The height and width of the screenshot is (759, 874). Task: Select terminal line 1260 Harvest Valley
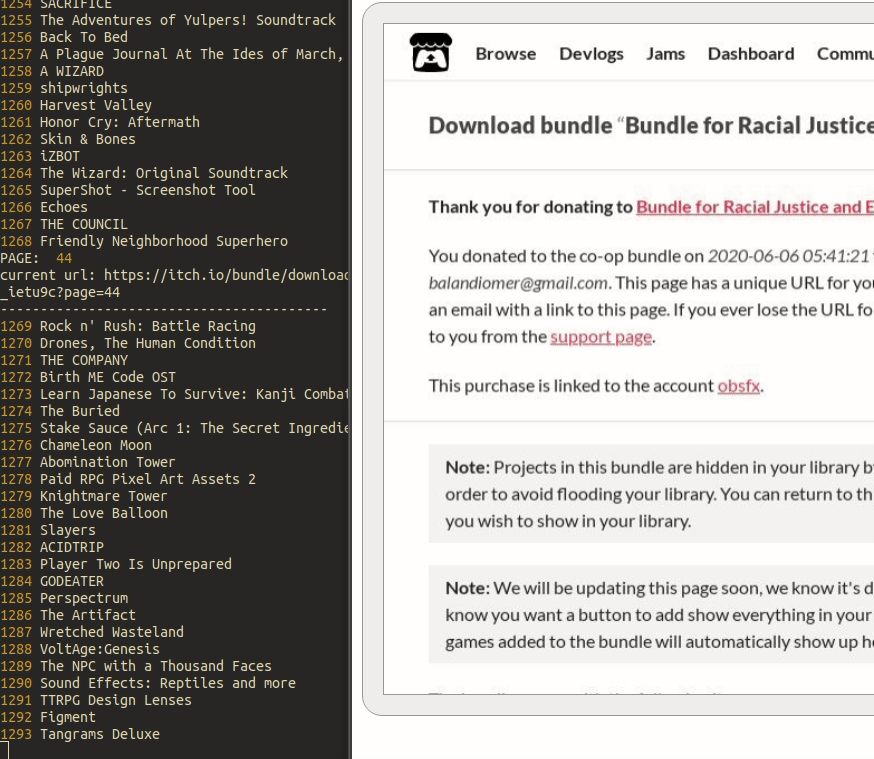76,105
